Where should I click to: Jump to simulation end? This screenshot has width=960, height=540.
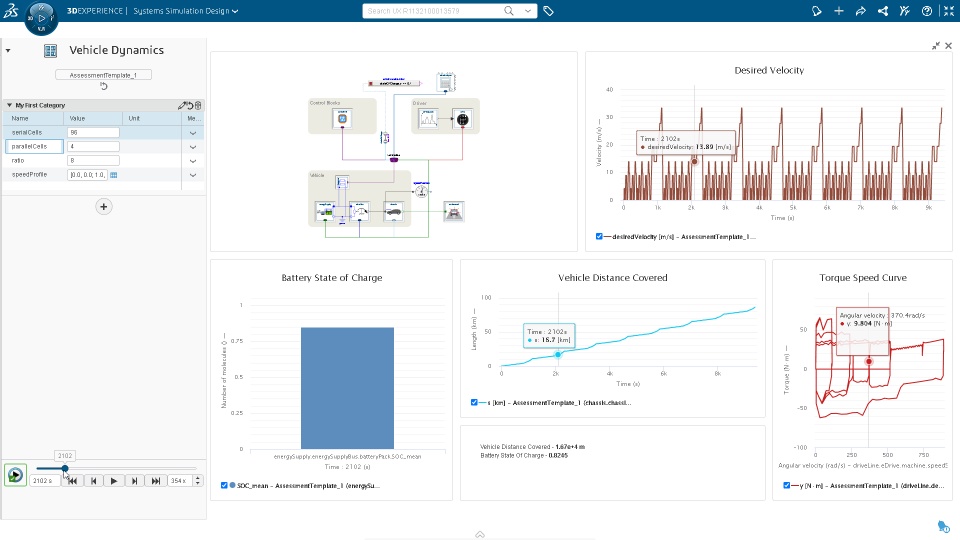[156, 481]
